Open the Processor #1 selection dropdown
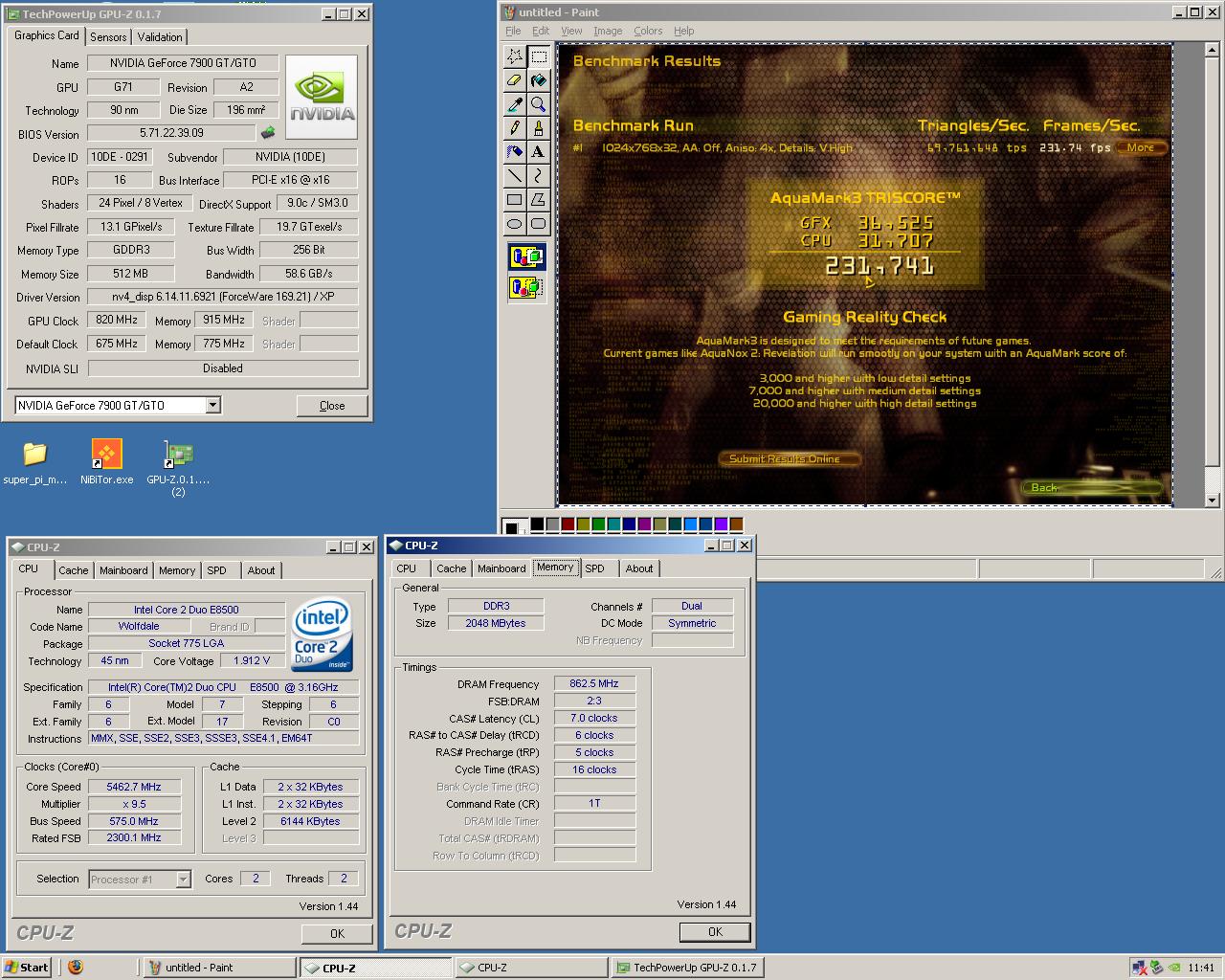This screenshot has height=980, width=1225. [x=183, y=880]
